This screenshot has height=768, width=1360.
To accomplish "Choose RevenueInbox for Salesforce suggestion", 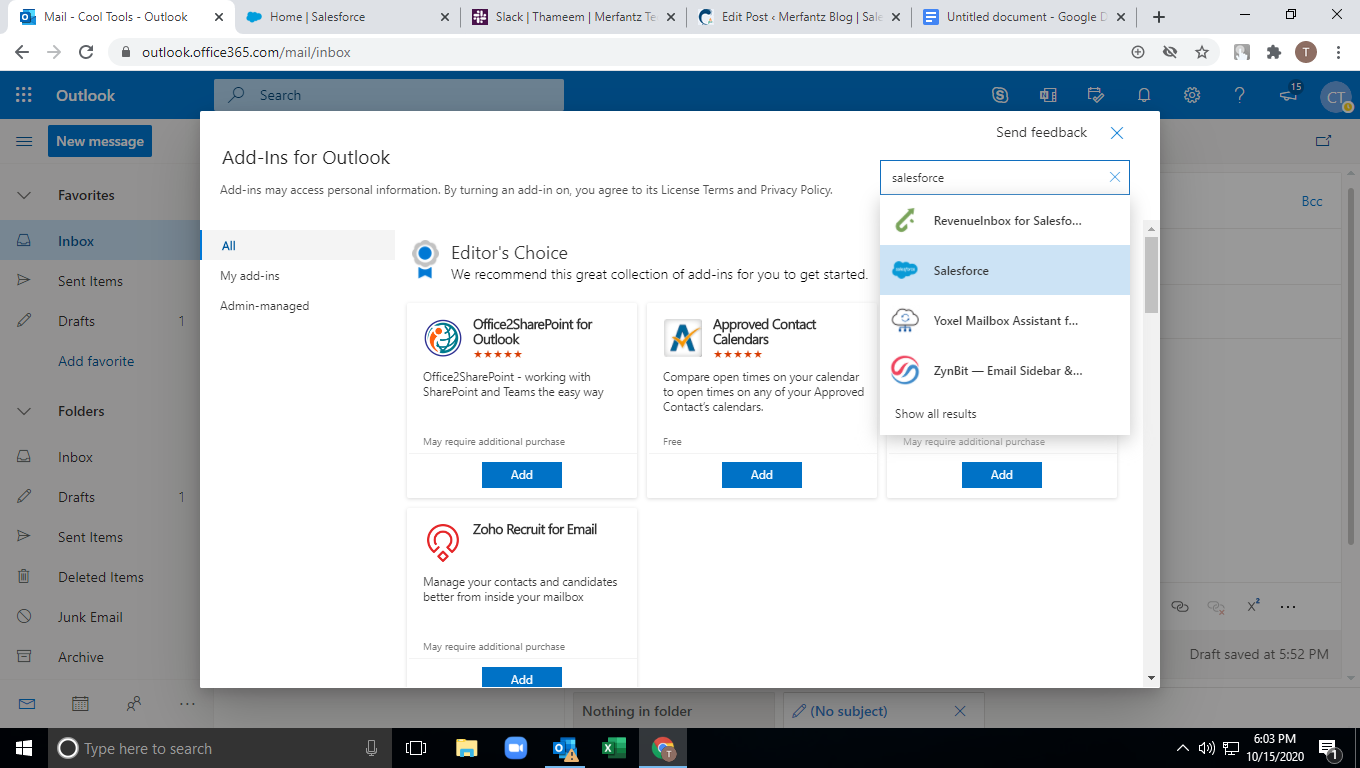I will click(1005, 220).
